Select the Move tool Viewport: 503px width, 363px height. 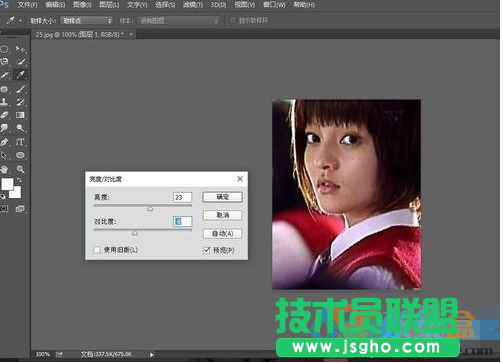tap(20, 50)
